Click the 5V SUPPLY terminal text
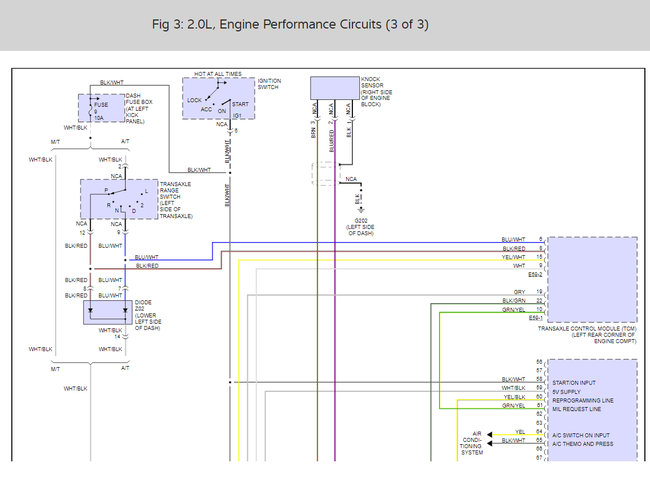Viewport: 650px width, 479px height. 566,391
